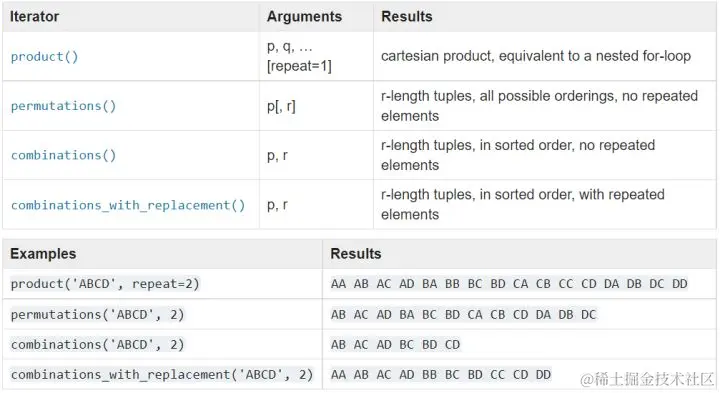Click the Examples column header
The image size is (720, 393).
pyautogui.click(x=43, y=254)
